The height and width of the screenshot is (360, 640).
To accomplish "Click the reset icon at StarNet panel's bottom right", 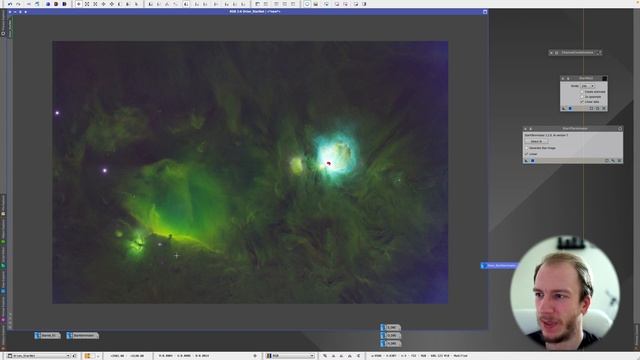I will pos(604,109).
